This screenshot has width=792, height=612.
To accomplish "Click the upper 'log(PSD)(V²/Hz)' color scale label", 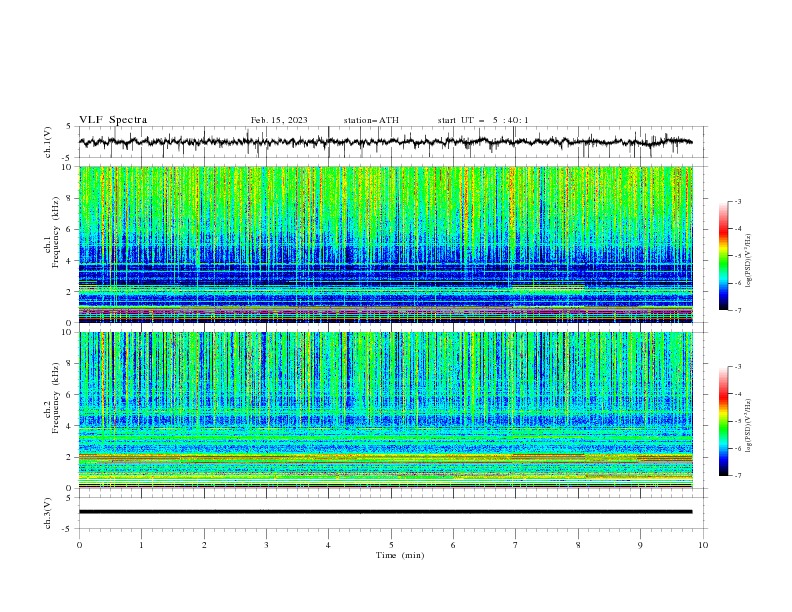I will [x=749, y=261].
